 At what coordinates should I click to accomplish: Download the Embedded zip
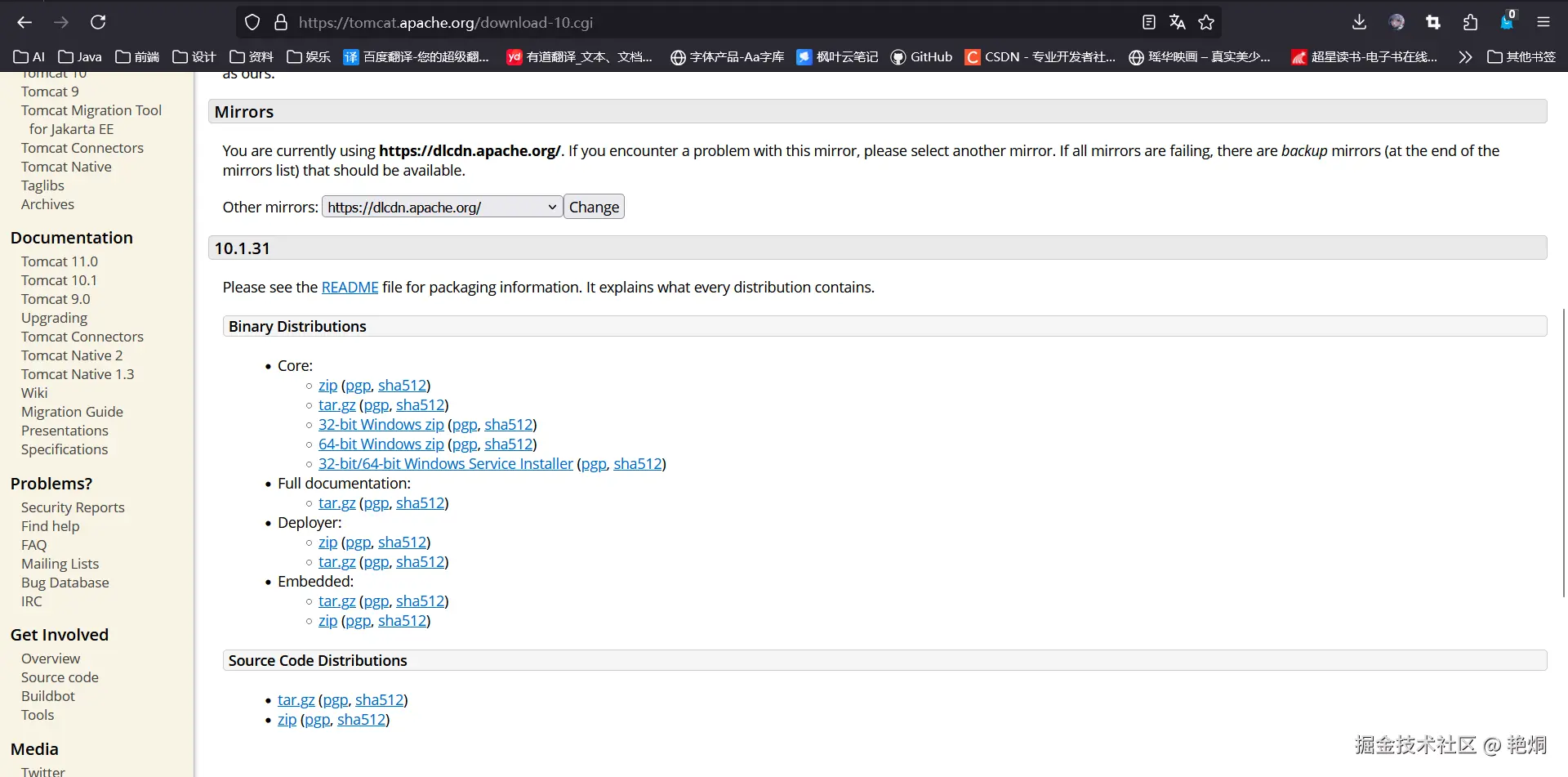[x=327, y=620]
